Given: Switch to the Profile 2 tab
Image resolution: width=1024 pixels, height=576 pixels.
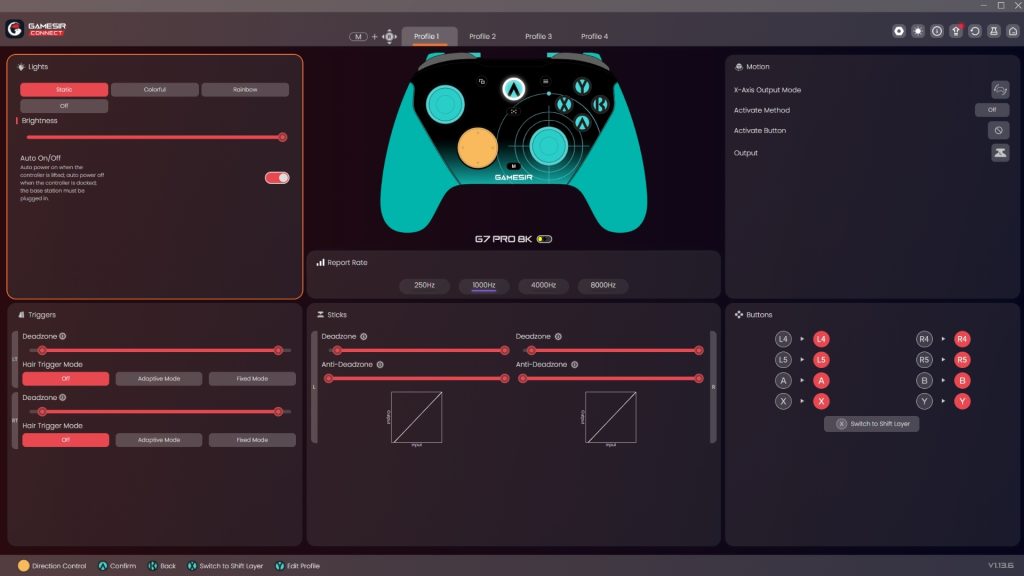Looking at the screenshot, I should coord(483,37).
